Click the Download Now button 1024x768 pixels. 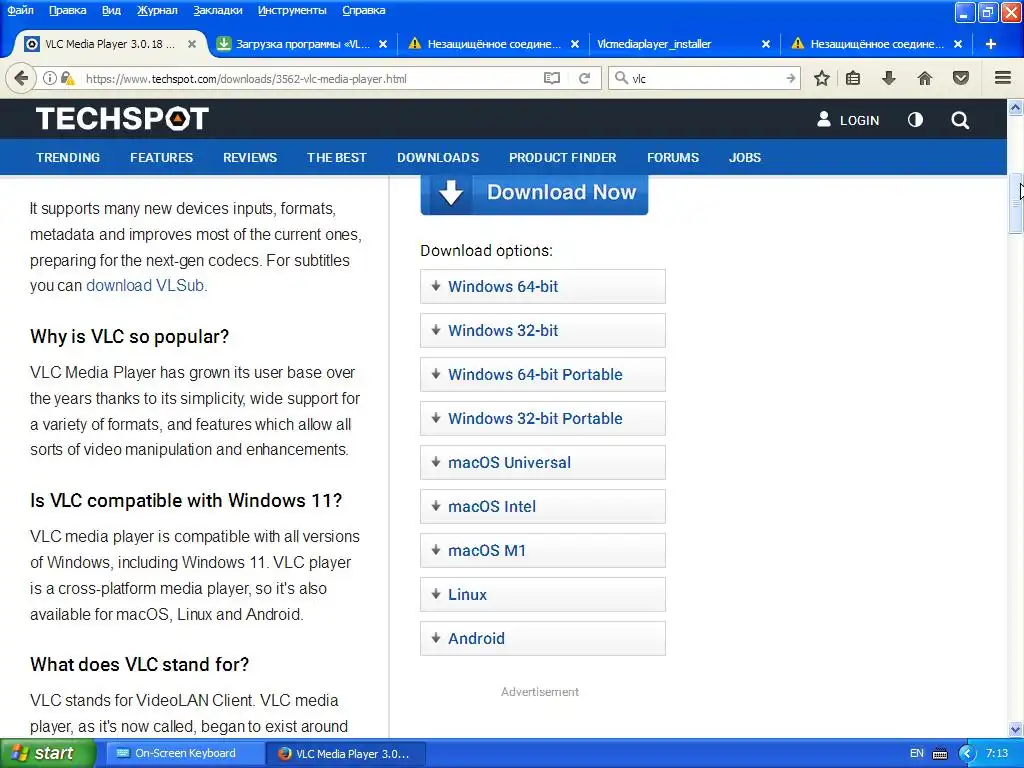[x=534, y=194]
